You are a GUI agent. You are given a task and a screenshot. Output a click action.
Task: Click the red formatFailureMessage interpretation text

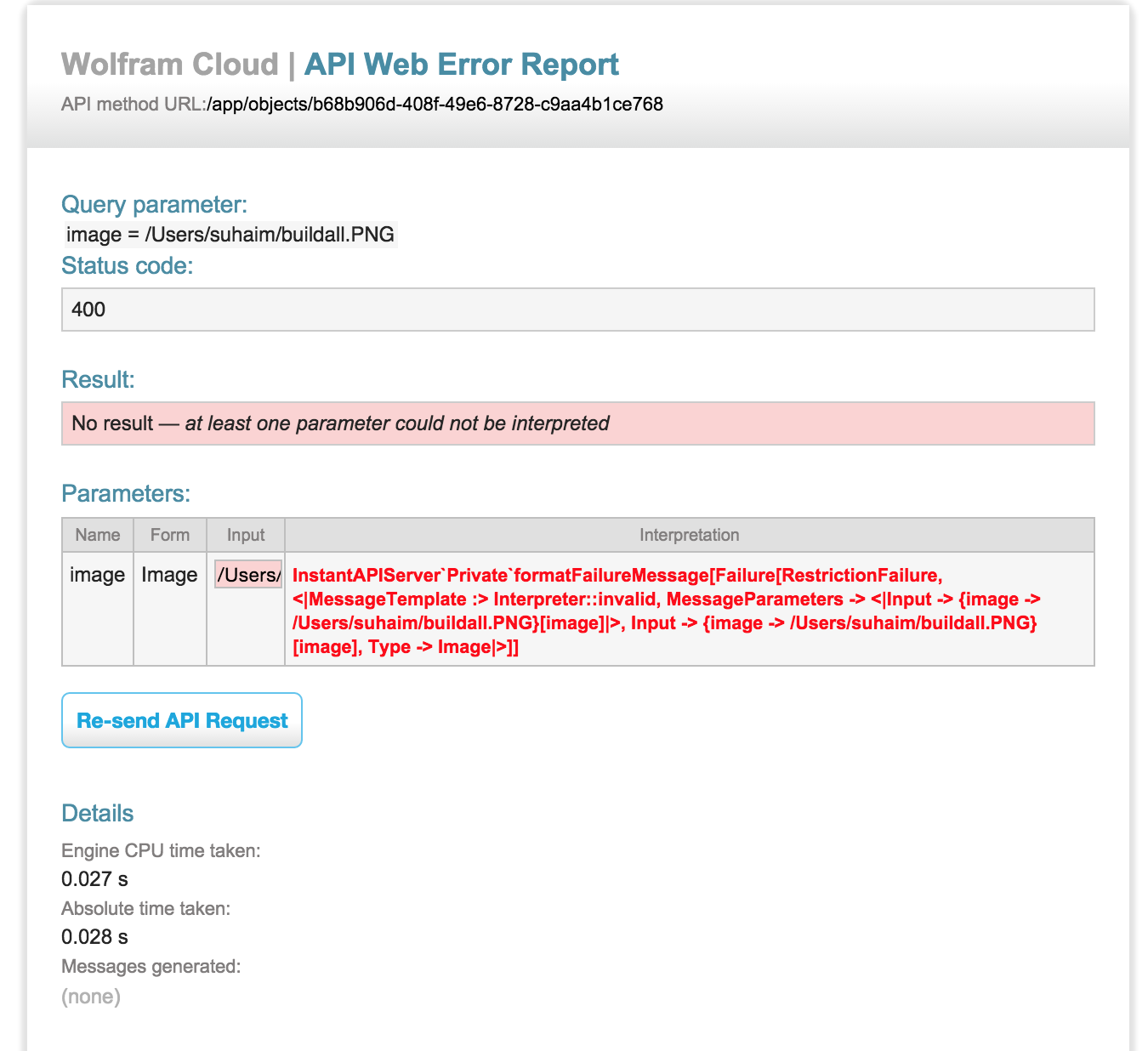(667, 611)
